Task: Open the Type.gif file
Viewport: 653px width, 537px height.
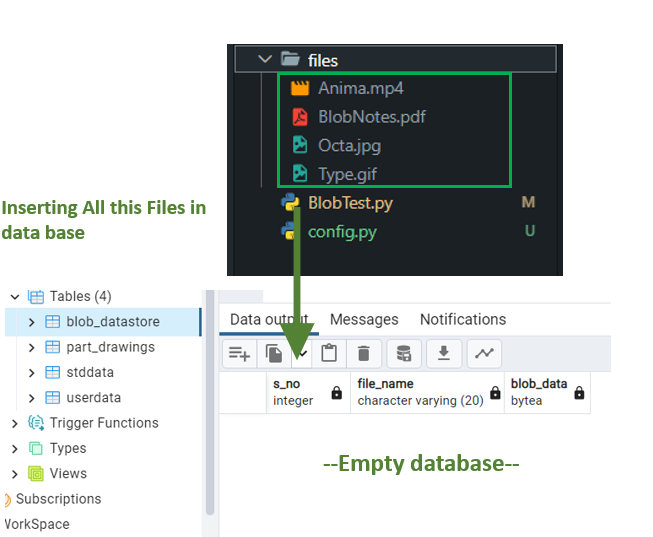Action: click(x=348, y=174)
